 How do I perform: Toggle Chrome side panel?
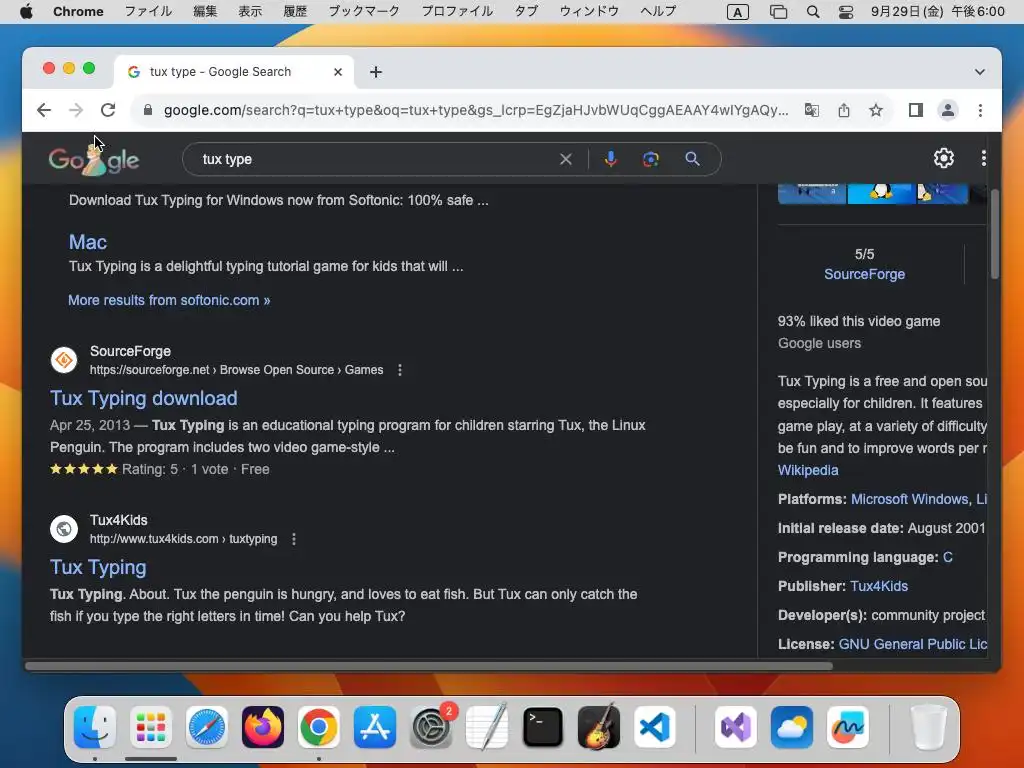[x=916, y=110]
